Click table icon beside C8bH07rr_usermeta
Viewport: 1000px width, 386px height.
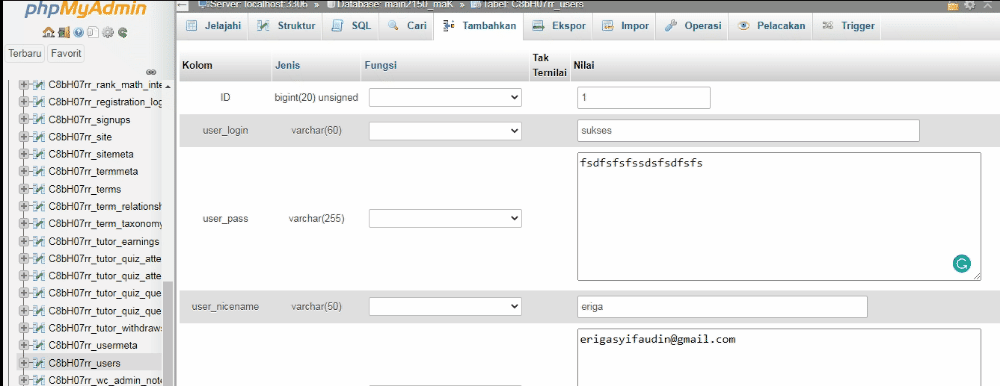click(38, 345)
